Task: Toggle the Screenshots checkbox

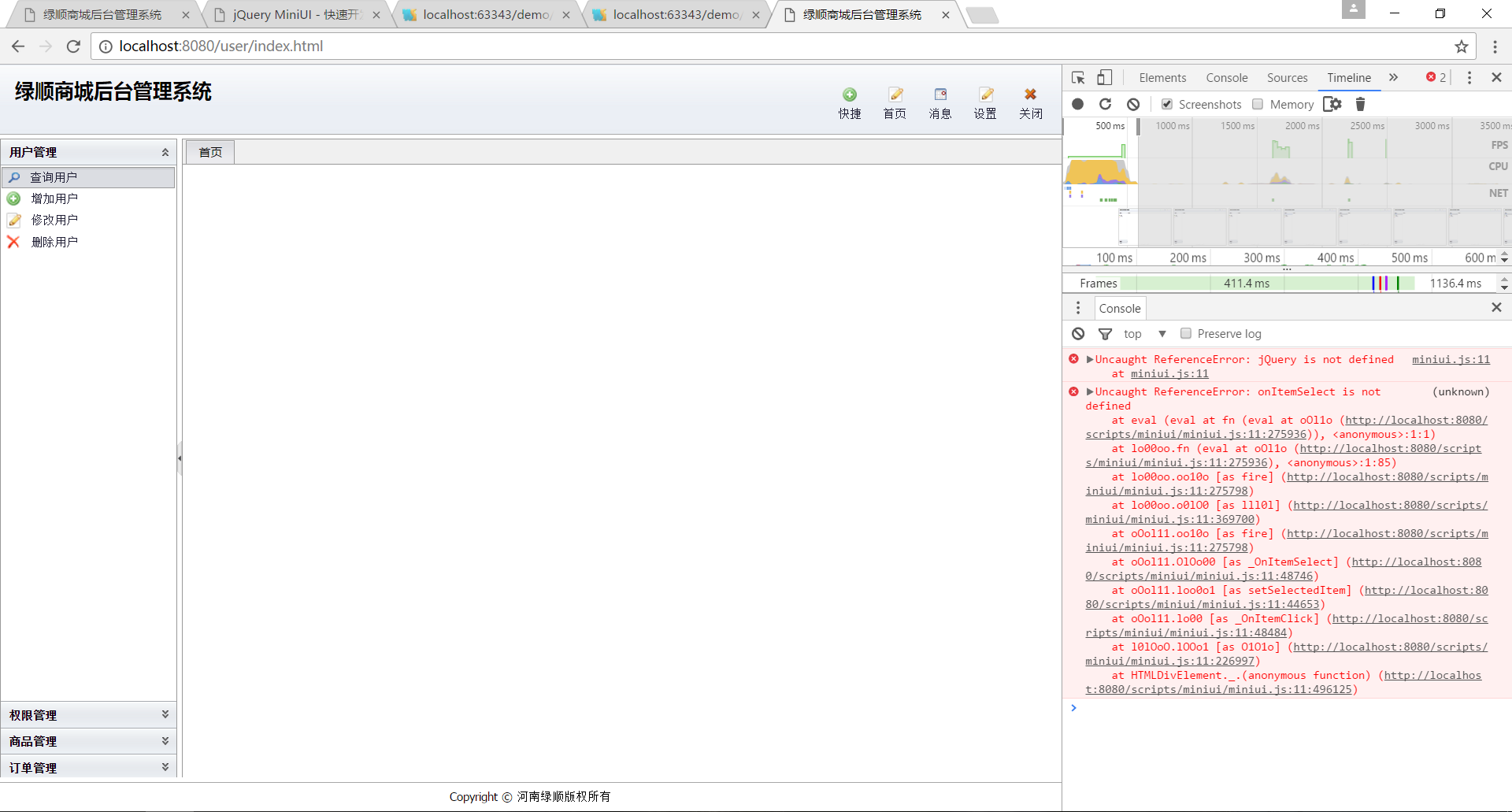Action: point(1167,104)
